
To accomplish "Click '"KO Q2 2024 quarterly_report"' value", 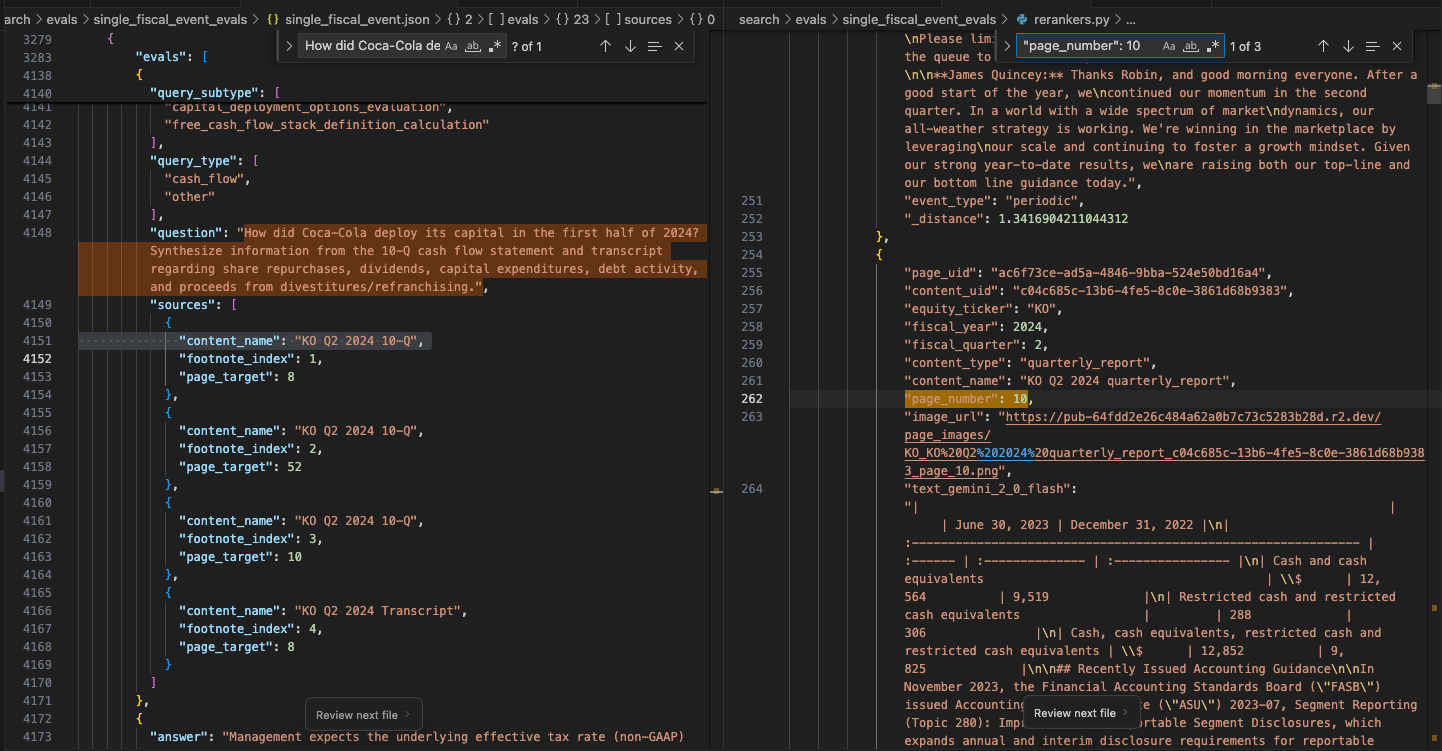I will tap(1127, 381).
